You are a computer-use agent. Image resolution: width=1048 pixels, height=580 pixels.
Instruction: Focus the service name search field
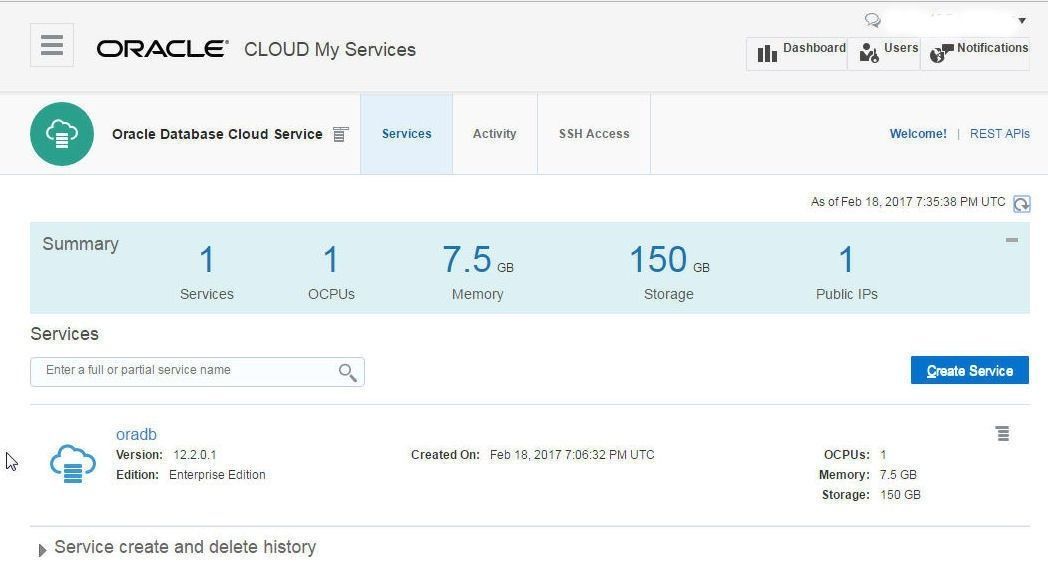197,372
